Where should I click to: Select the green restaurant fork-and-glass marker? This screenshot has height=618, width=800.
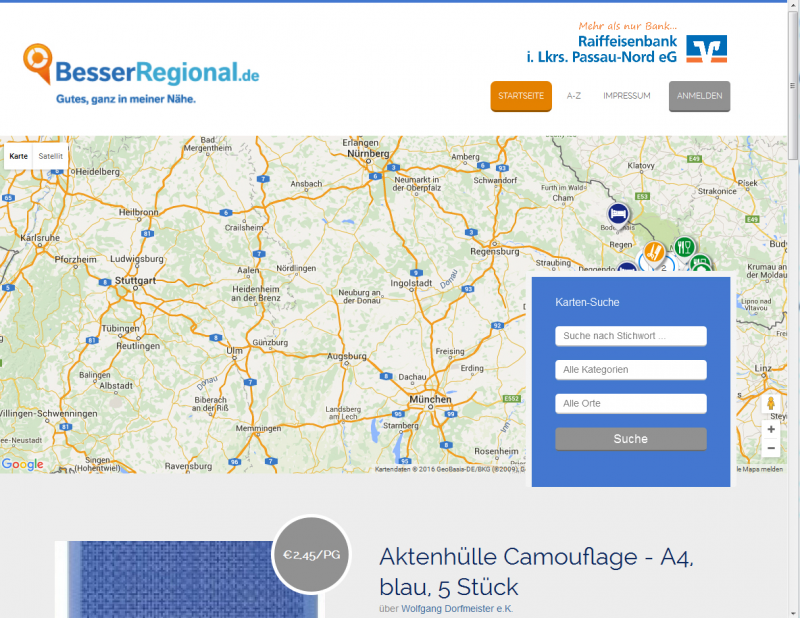point(684,245)
